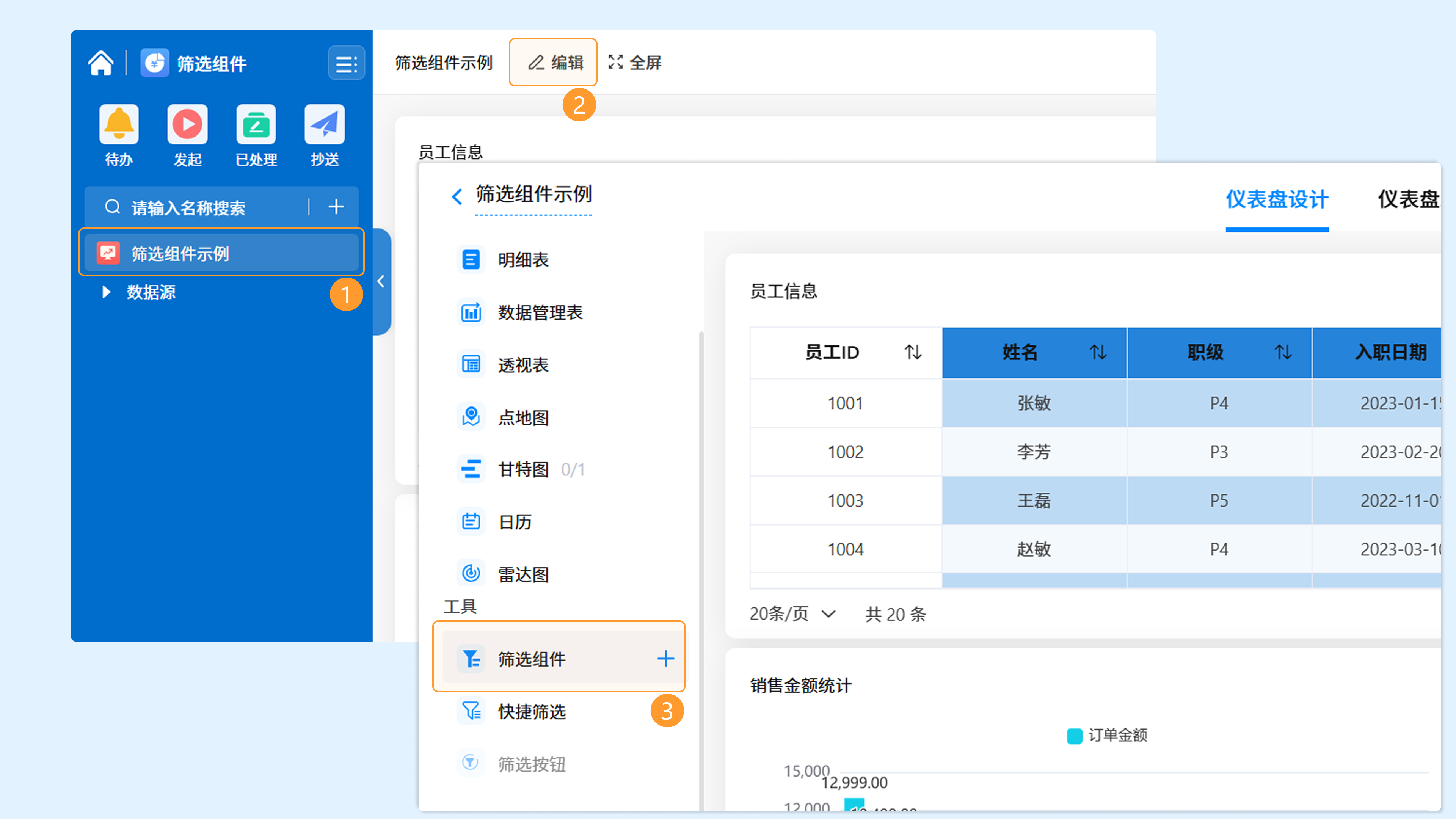Click the search magnifier icon
1456x819 pixels.
coord(113,207)
